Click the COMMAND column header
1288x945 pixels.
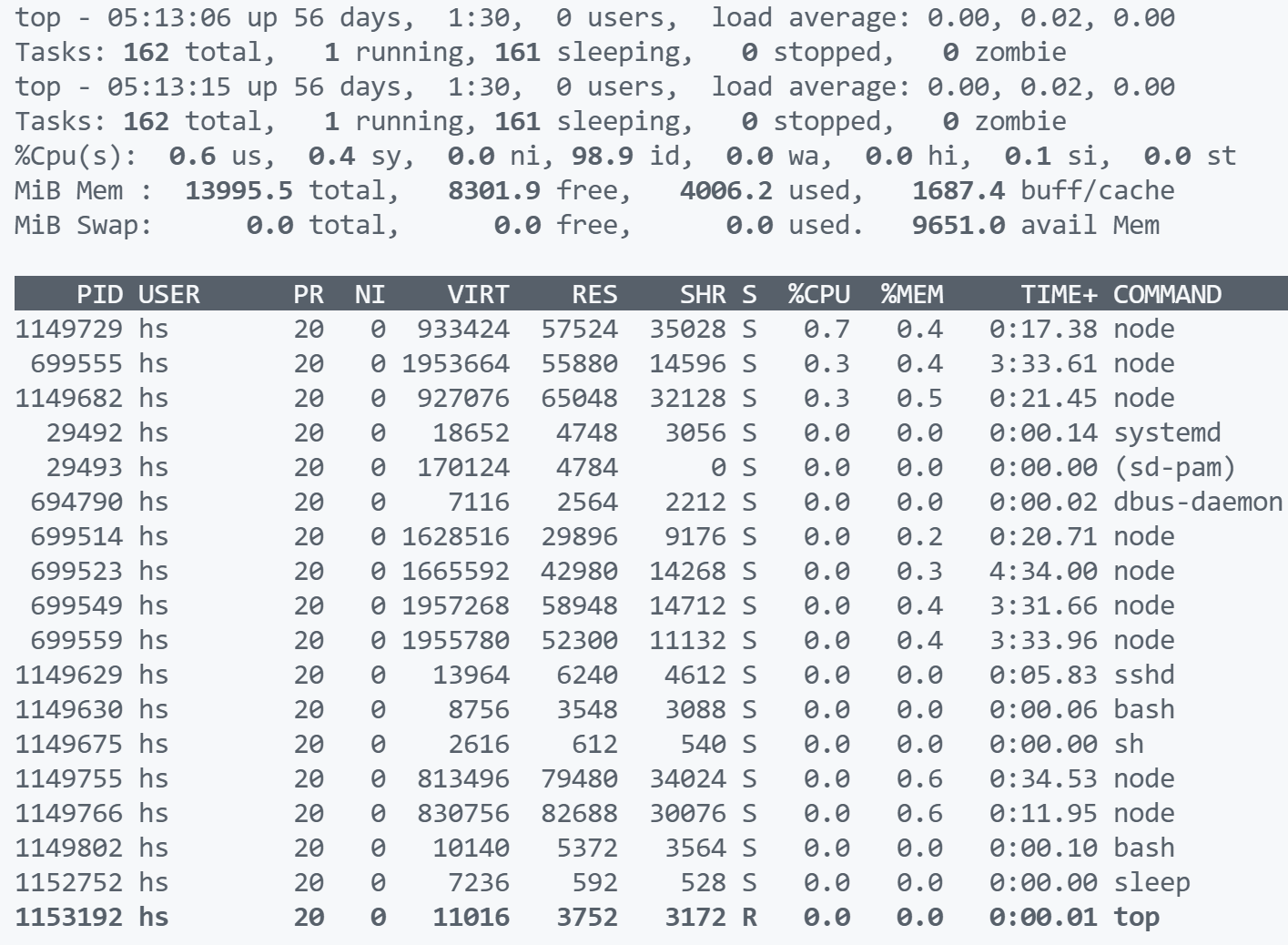pyautogui.click(x=1167, y=294)
